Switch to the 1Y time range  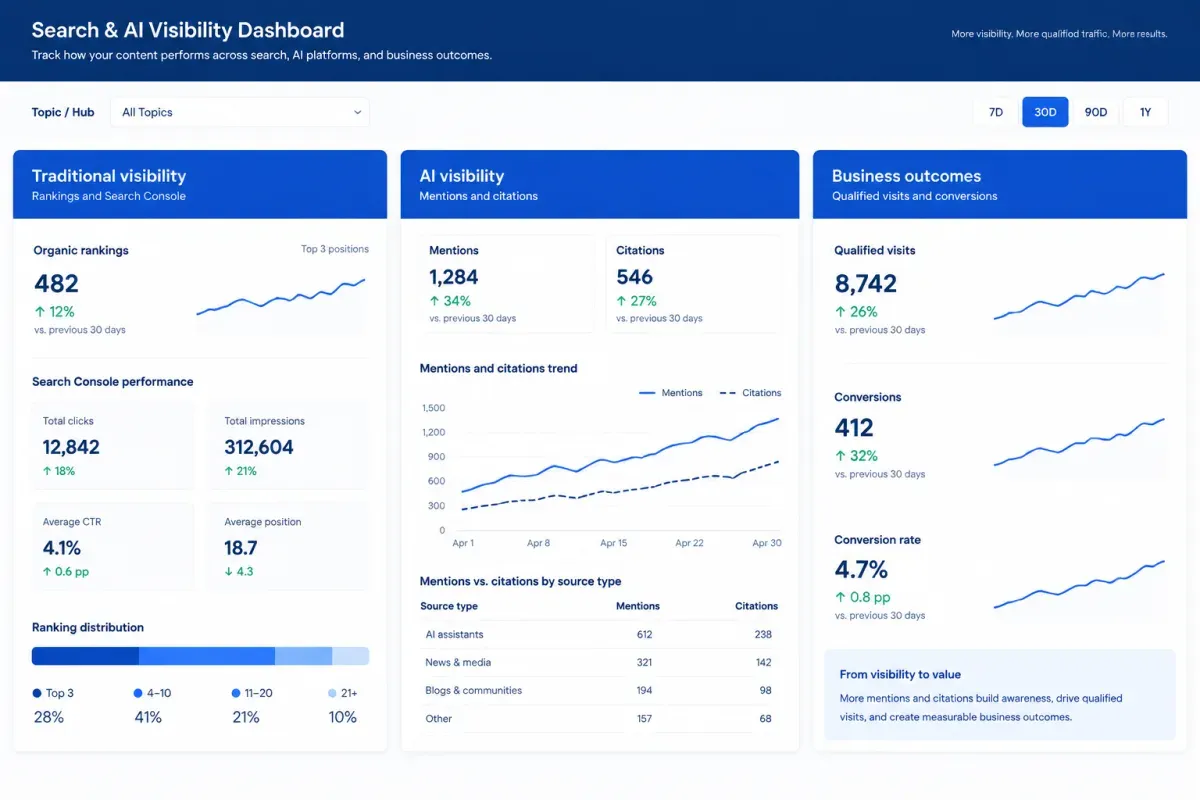[x=1146, y=112]
